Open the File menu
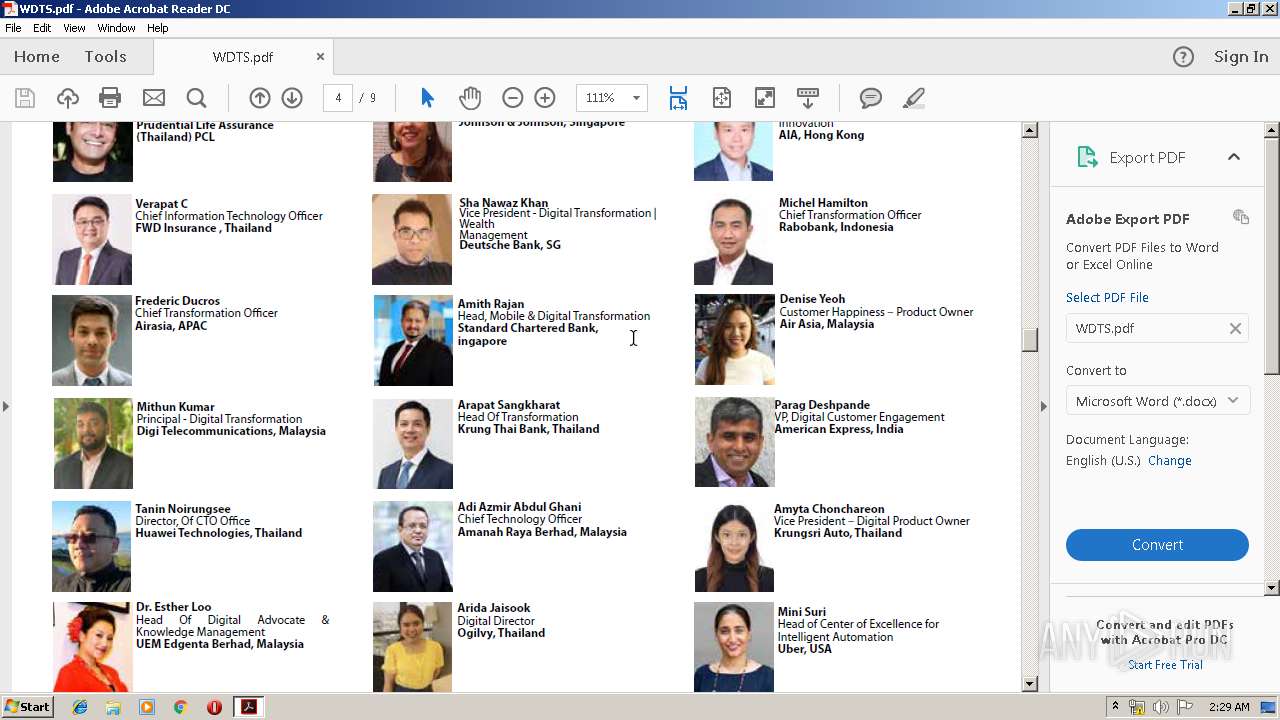Image resolution: width=1280 pixels, height=720 pixels. [13, 28]
